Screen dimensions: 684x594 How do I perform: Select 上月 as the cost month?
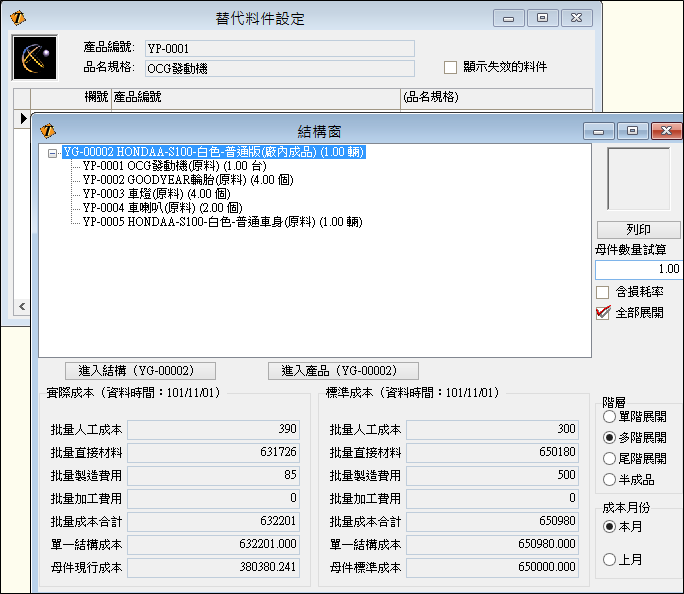point(609,559)
